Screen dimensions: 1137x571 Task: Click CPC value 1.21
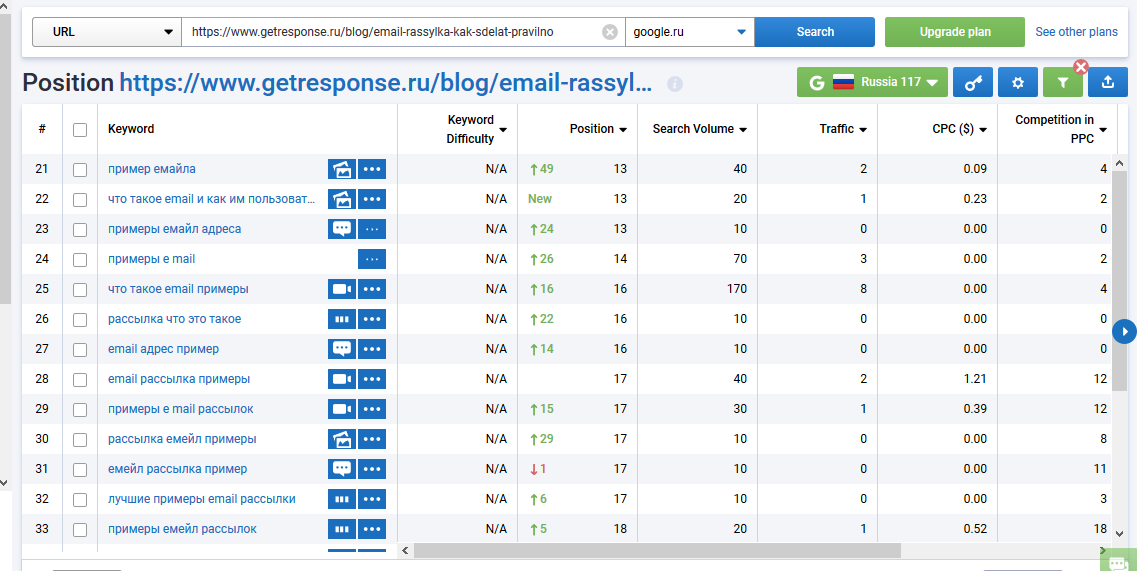pos(975,379)
